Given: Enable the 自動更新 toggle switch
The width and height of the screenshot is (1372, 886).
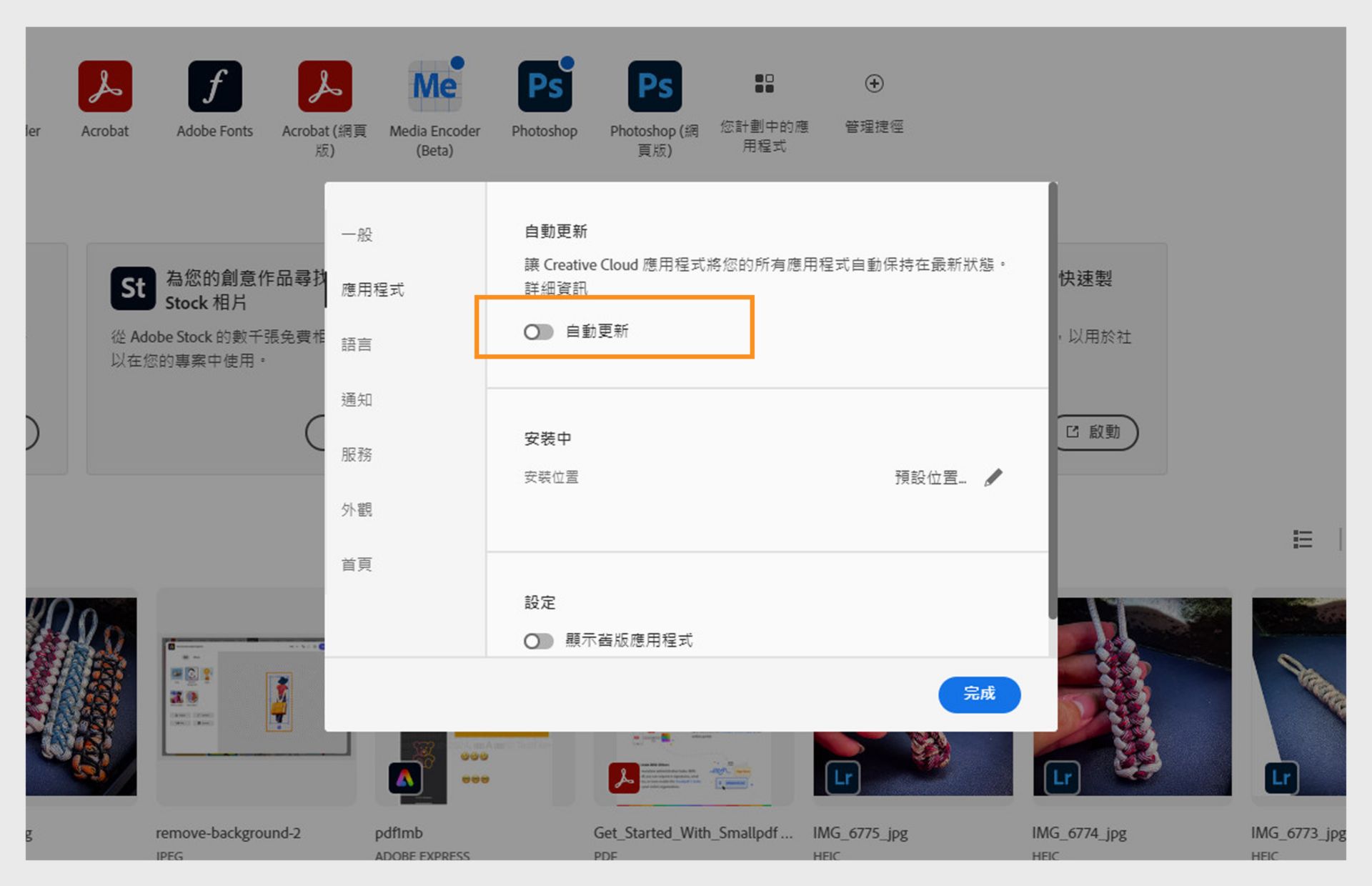Looking at the screenshot, I should pyautogui.click(x=538, y=332).
